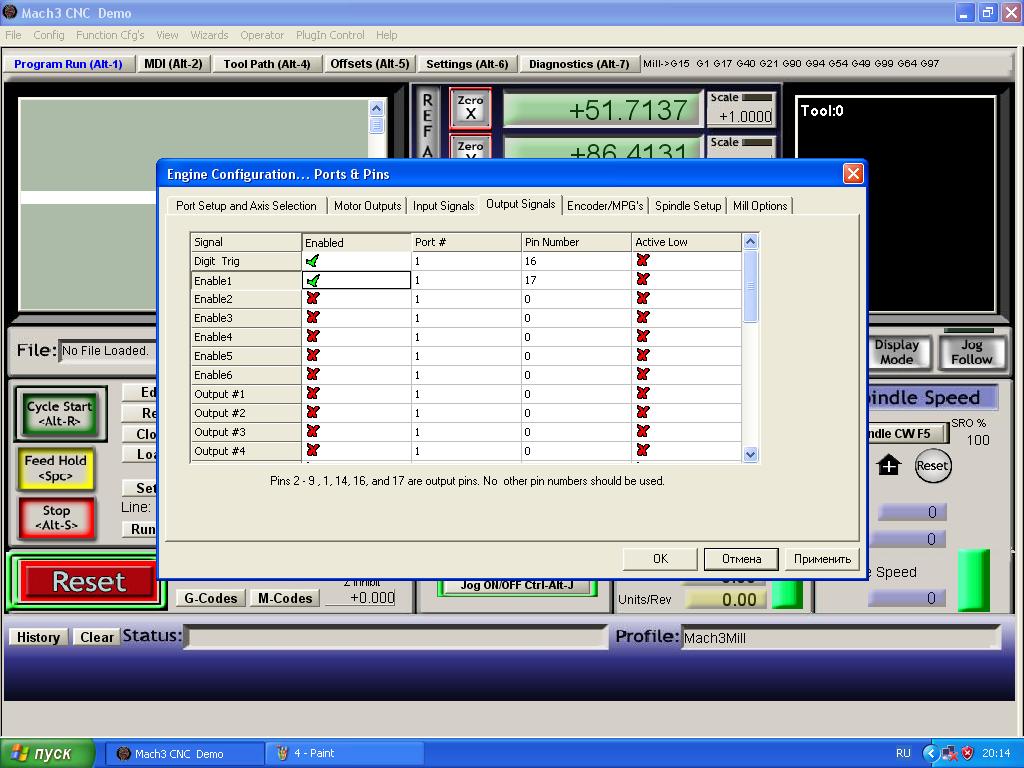Viewport: 1024px width, 768px height.
Task: Toggle Active Low for Output #4
Action: (x=643, y=450)
